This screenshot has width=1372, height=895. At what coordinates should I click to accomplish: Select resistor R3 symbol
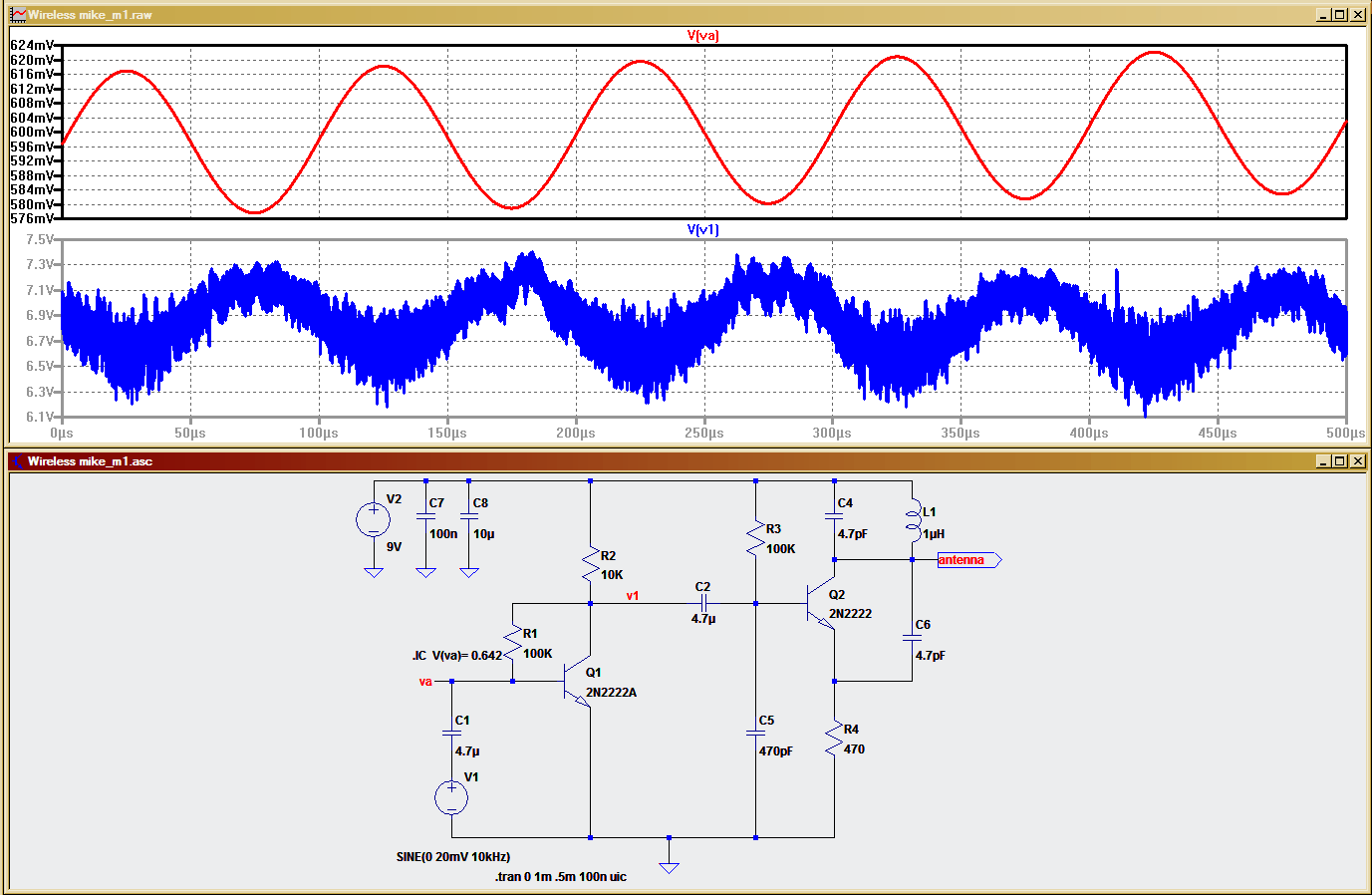pyautogui.click(x=756, y=538)
